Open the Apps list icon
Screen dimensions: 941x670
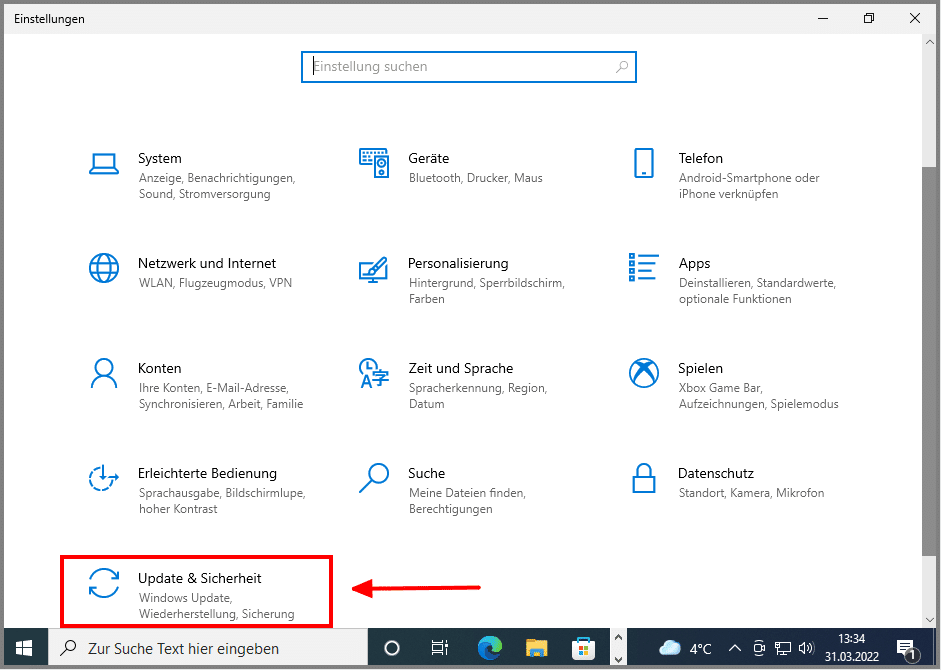tap(643, 268)
